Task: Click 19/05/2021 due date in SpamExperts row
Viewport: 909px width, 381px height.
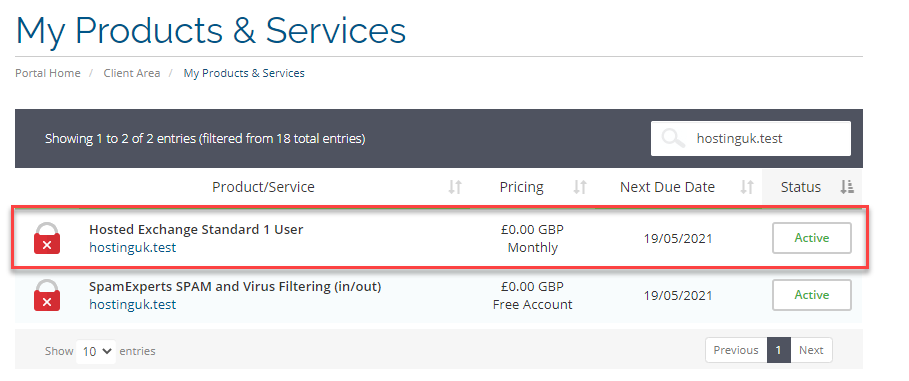Action: [678, 295]
